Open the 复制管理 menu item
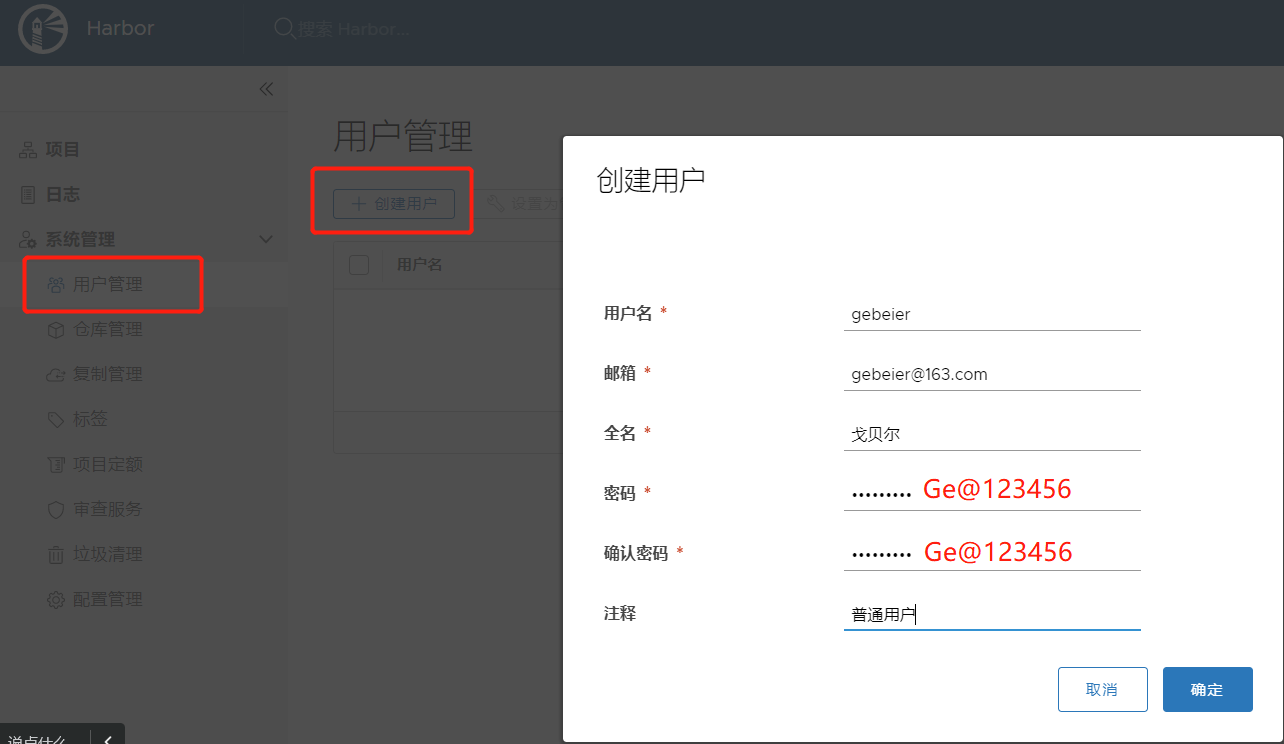 (x=108, y=375)
